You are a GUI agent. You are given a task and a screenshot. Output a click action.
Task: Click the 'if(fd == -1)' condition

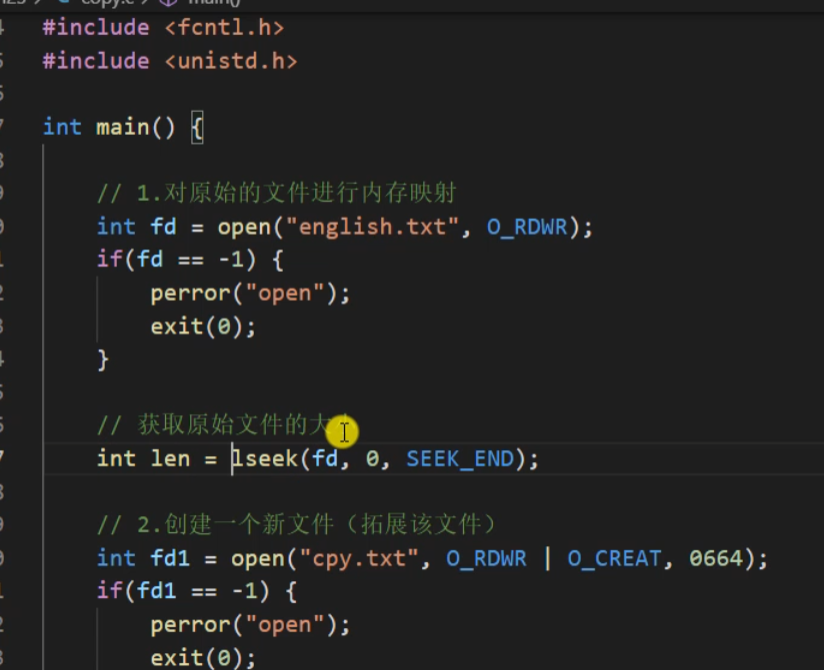tap(177, 260)
